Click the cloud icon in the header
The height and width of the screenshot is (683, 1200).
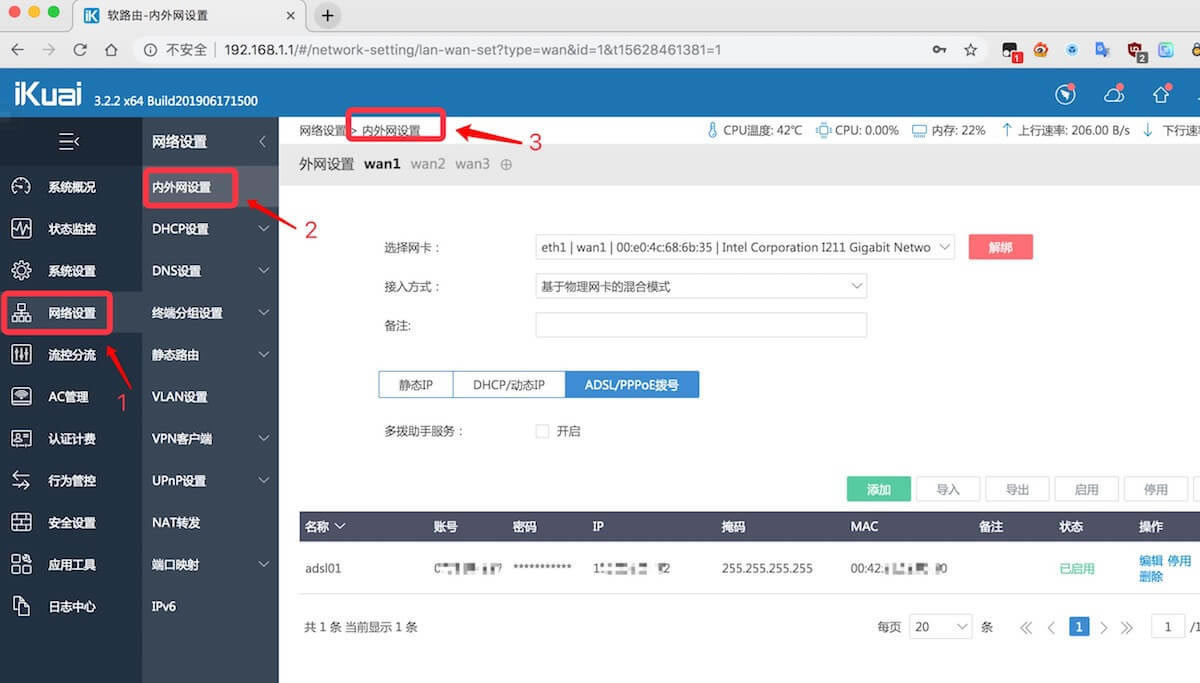point(1113,94)
